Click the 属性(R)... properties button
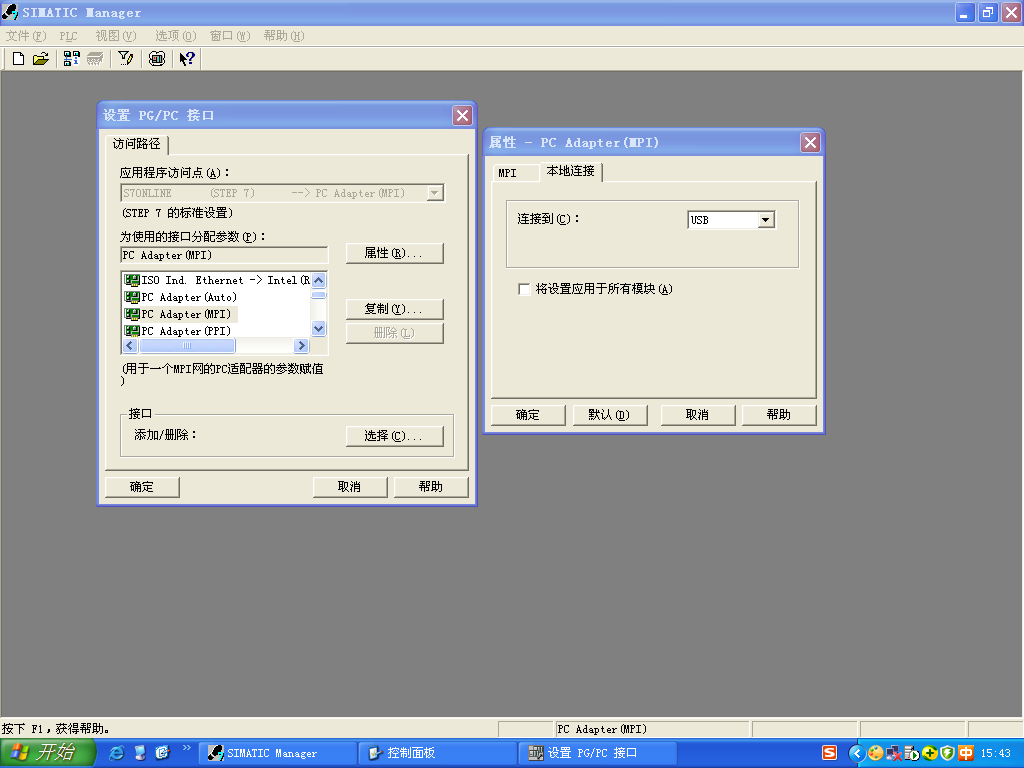The height and width of the screenshot is (768, 1024). (394, 254)
